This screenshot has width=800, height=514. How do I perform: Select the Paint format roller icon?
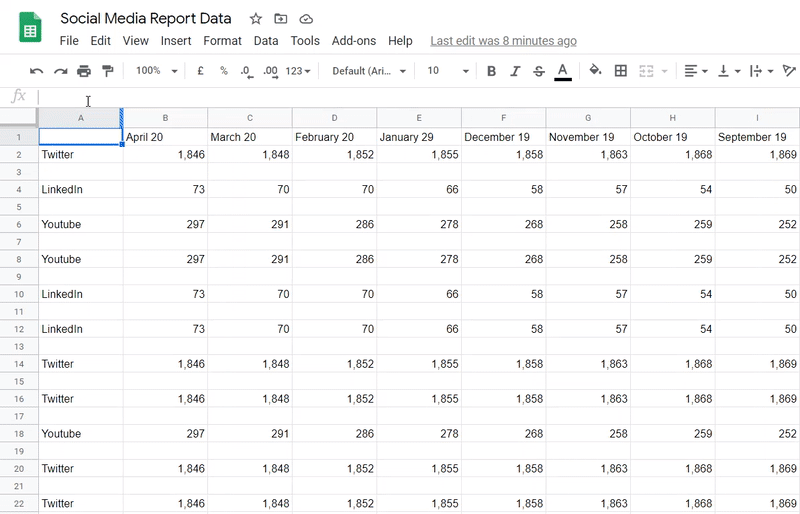click(108, 71)
